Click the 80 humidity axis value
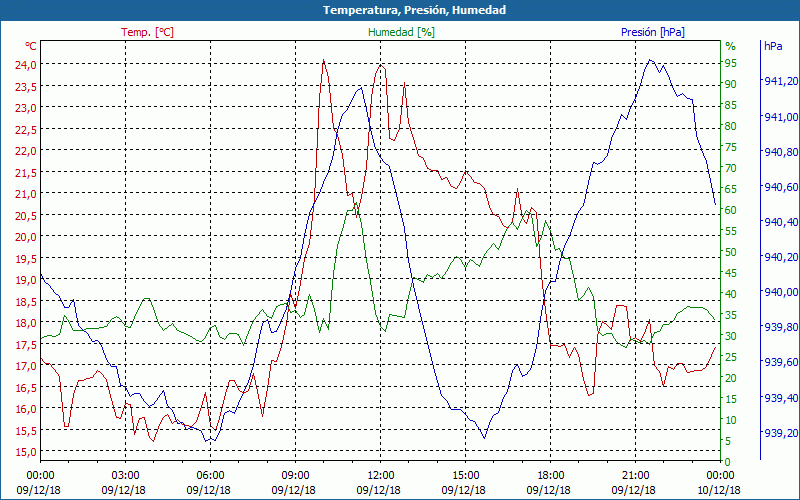 pos(731,127)
